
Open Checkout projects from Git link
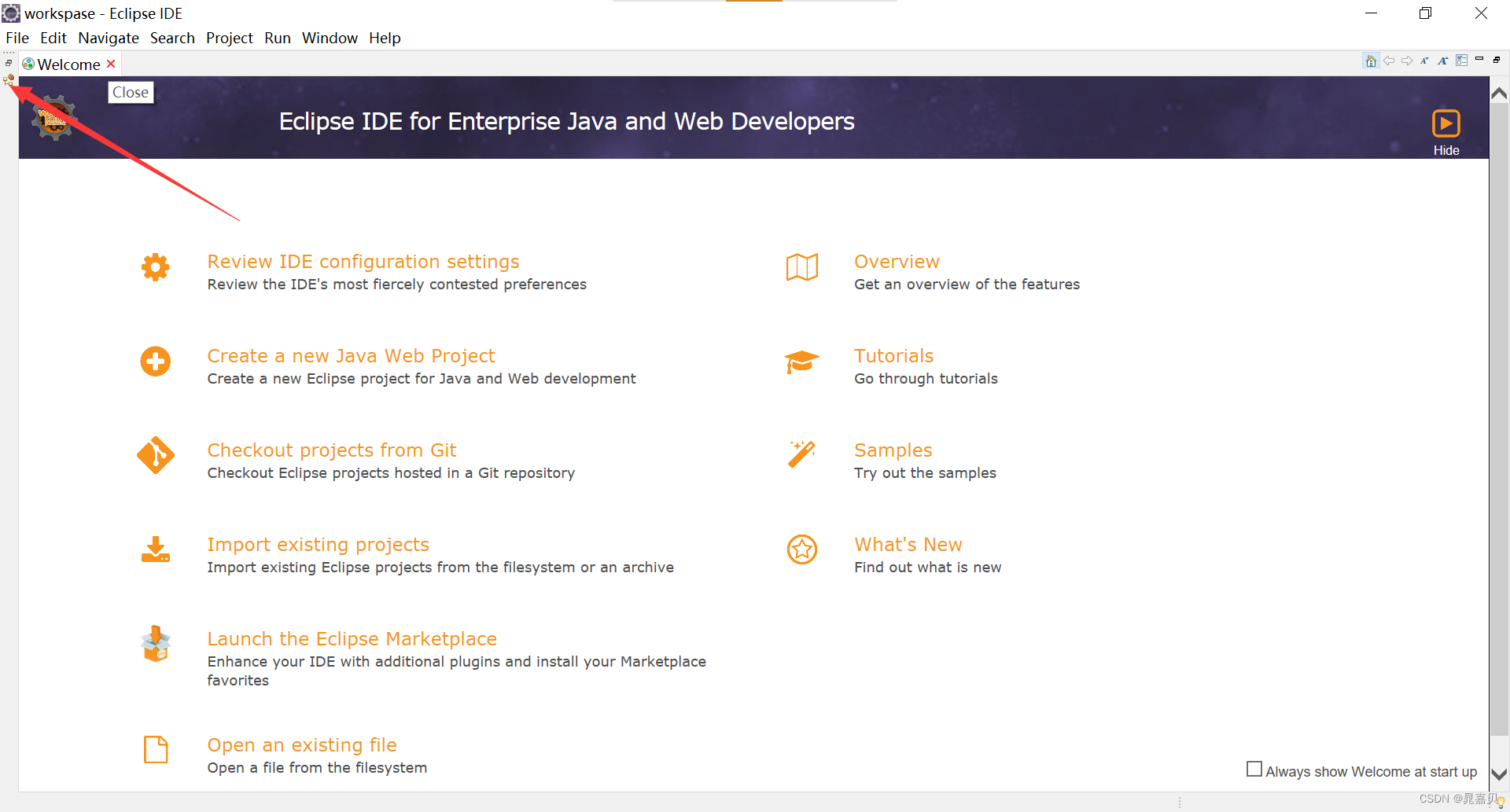332,450
